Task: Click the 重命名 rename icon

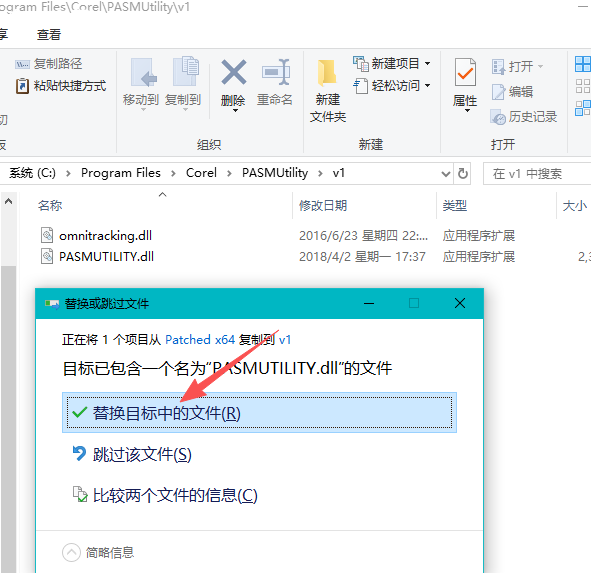Action: coord(276,72)
